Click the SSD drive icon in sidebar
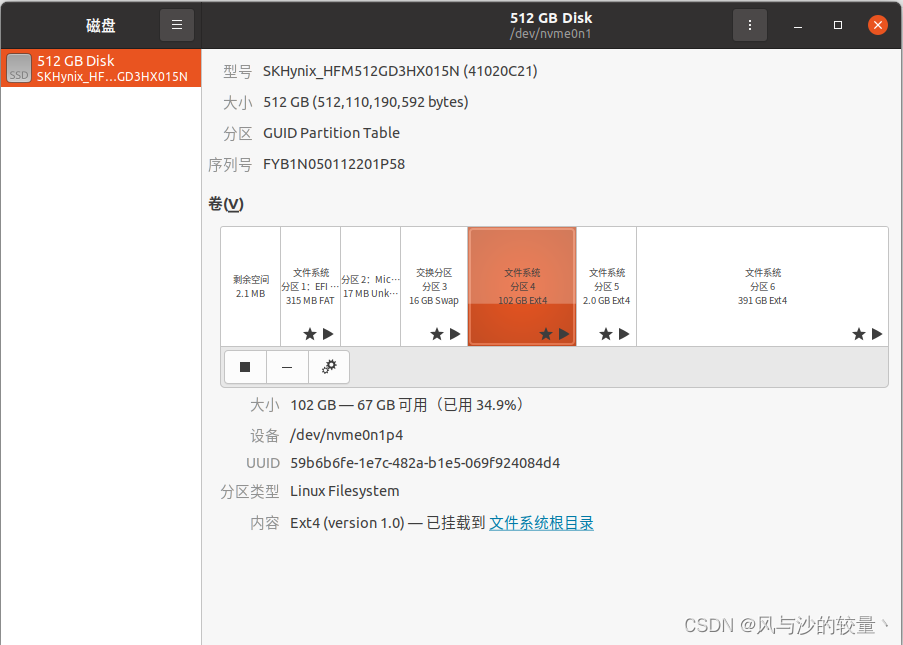The image size is (903, 645). pos(19,68)
